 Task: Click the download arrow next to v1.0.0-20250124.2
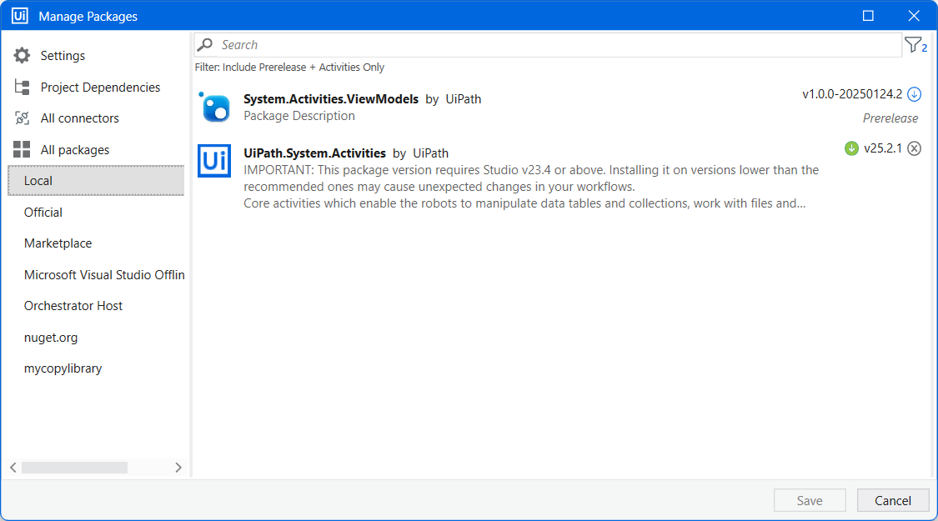[914, 95]
